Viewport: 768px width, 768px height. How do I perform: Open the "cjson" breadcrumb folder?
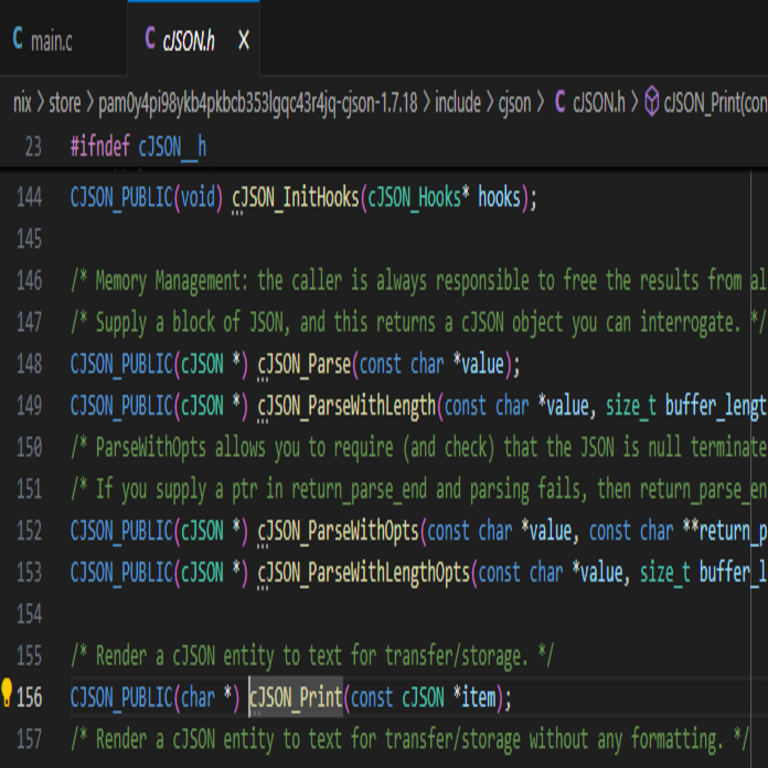[515, 102]
